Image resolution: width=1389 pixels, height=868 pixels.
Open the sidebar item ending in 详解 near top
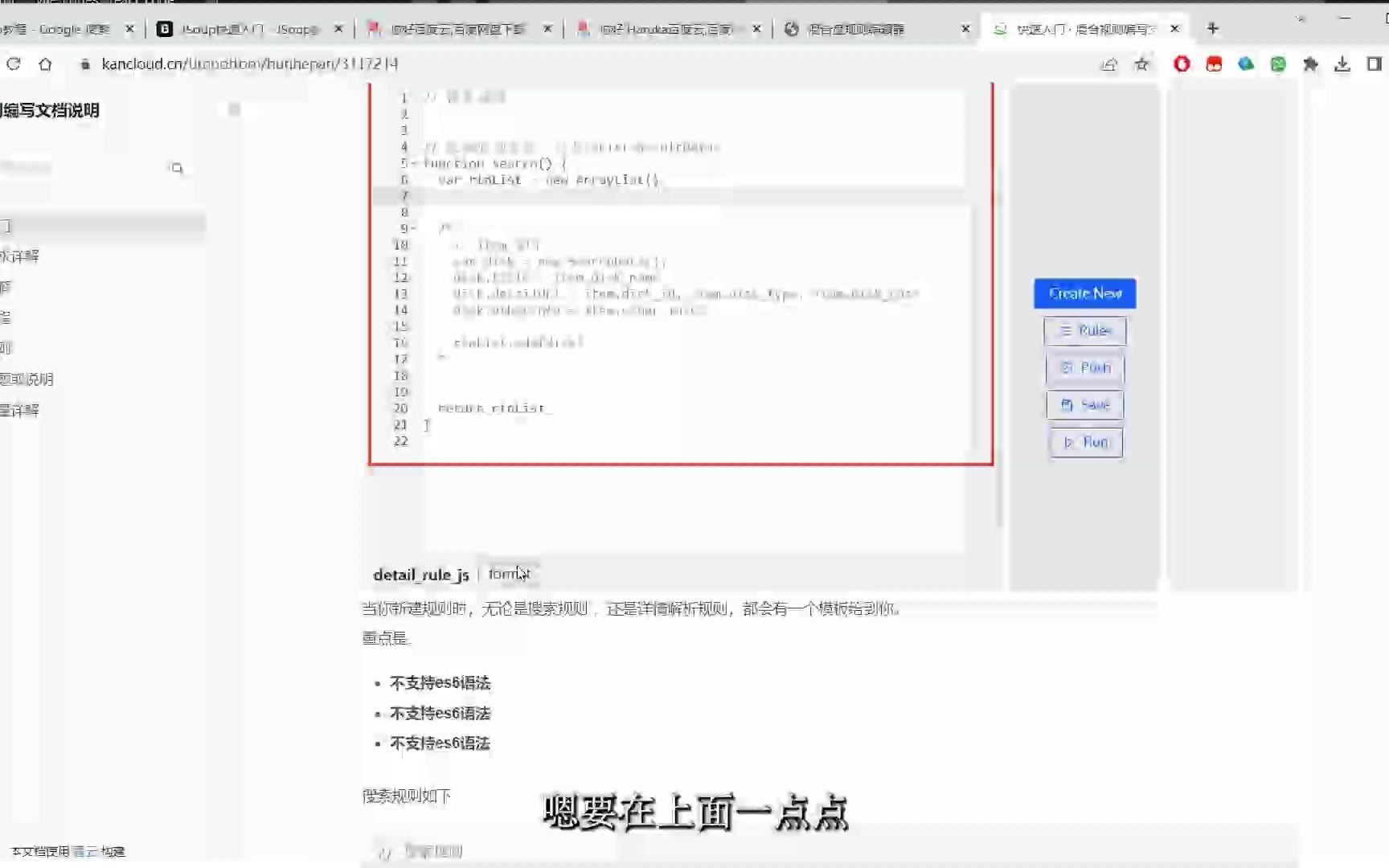pos(19,256)
